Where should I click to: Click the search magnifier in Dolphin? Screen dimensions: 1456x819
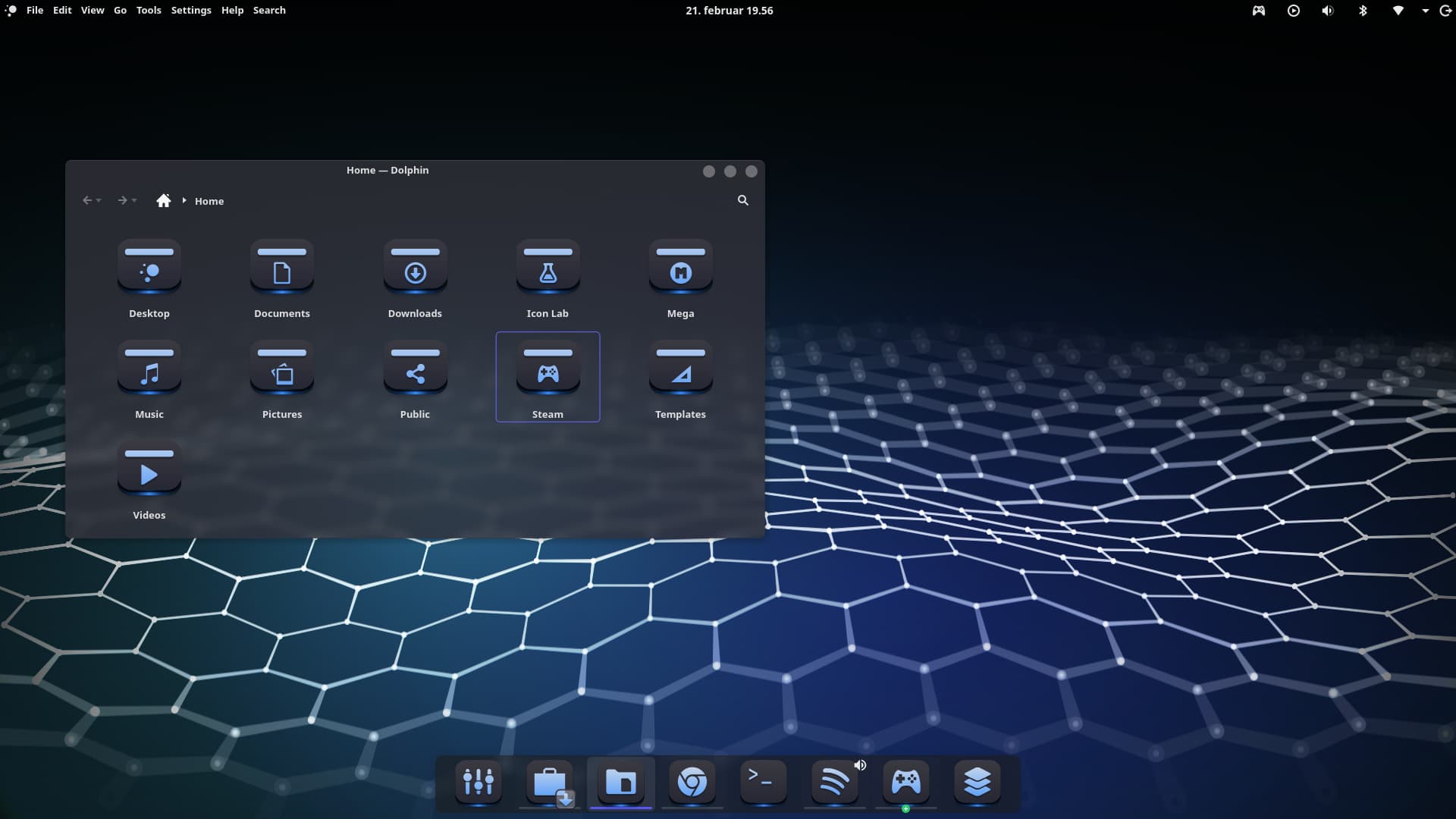pyautogui.click(x=743, y=200)
